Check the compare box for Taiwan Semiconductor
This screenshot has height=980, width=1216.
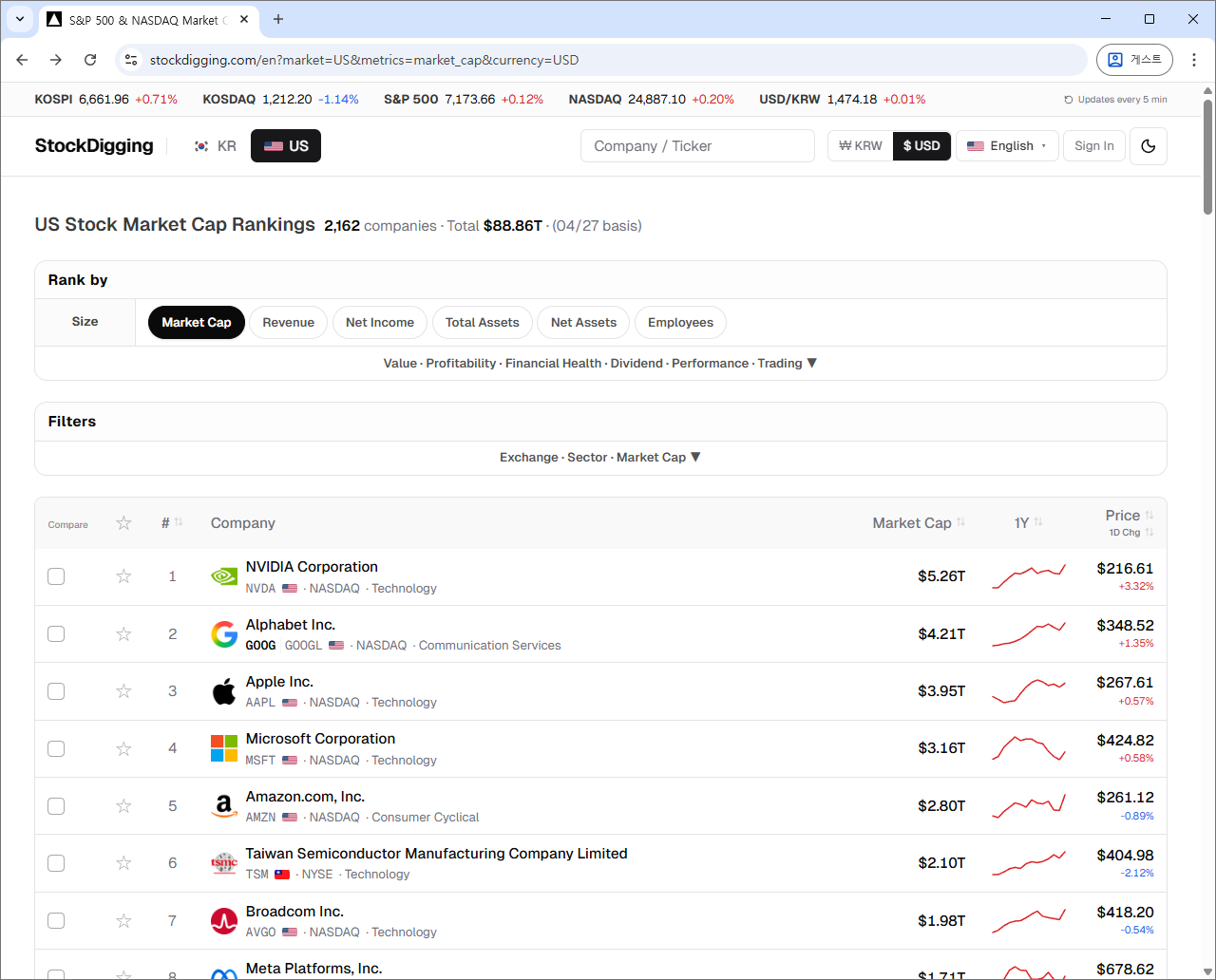click(x=56, y=863)
